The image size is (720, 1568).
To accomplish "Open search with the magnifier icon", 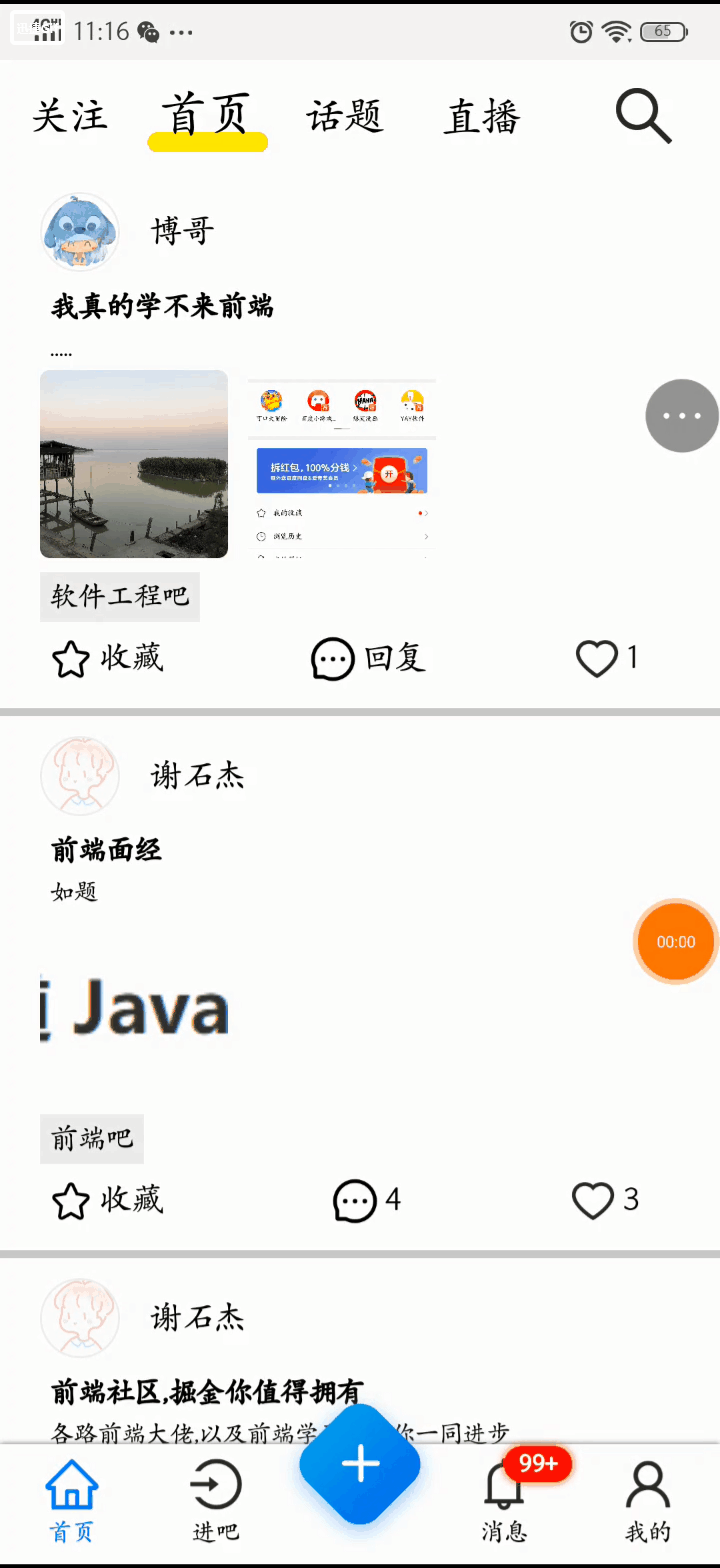I will click(x=643, y=116).
